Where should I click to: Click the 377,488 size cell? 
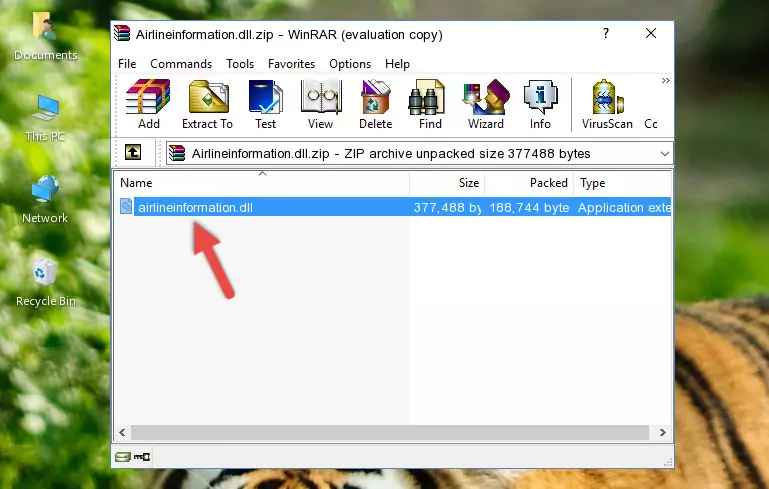coord(447,207)
